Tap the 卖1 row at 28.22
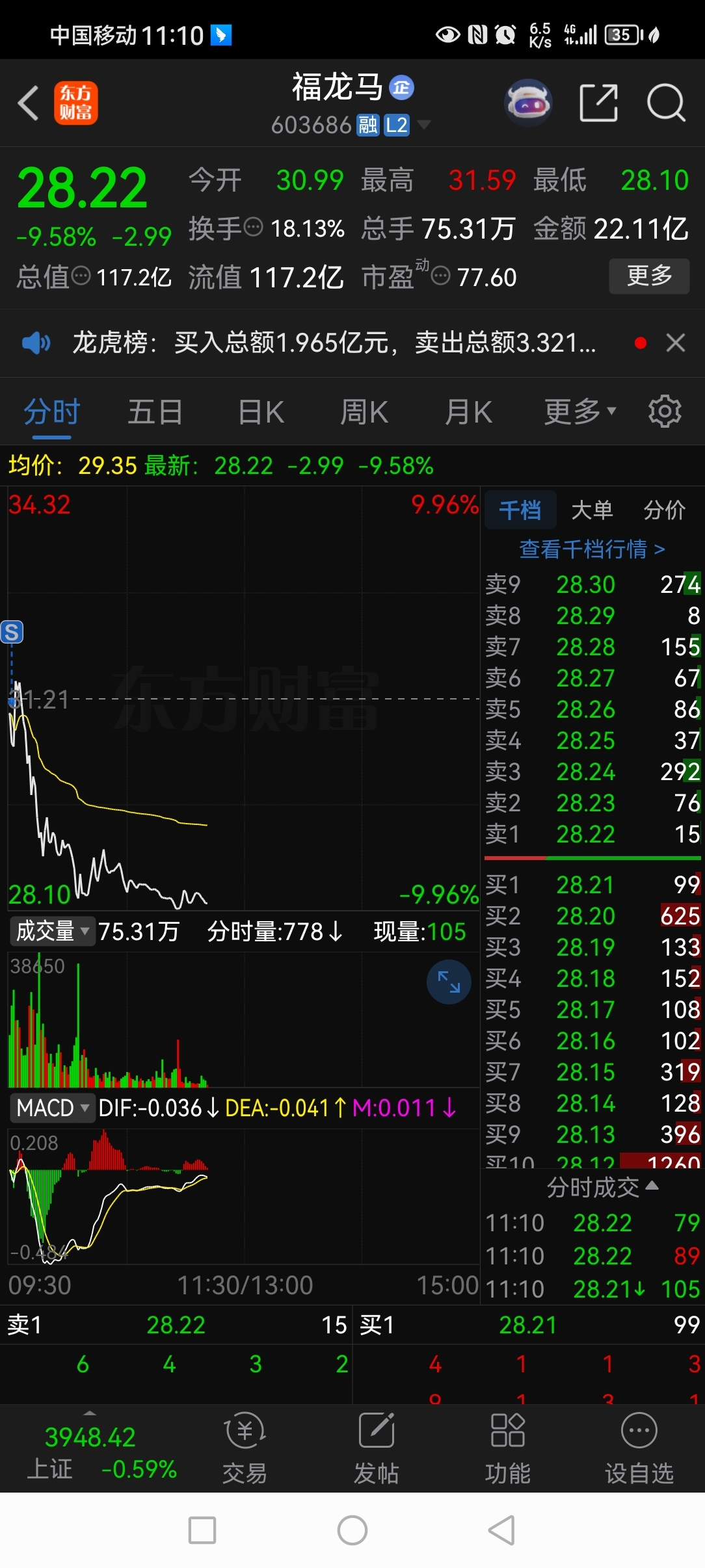 click(x=593, y=834)
